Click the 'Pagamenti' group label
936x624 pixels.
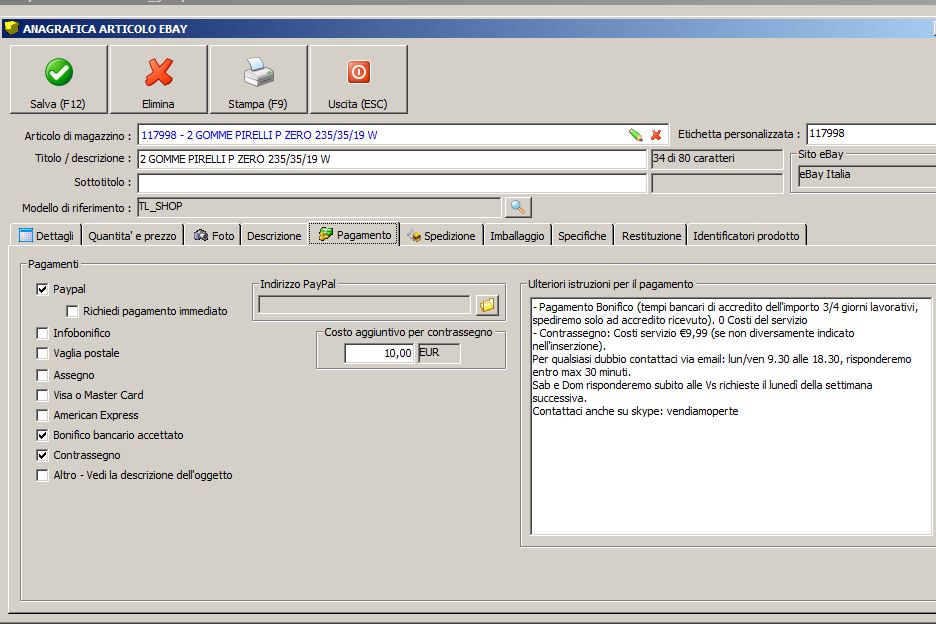pyautogui.click(x=53, y=264)
